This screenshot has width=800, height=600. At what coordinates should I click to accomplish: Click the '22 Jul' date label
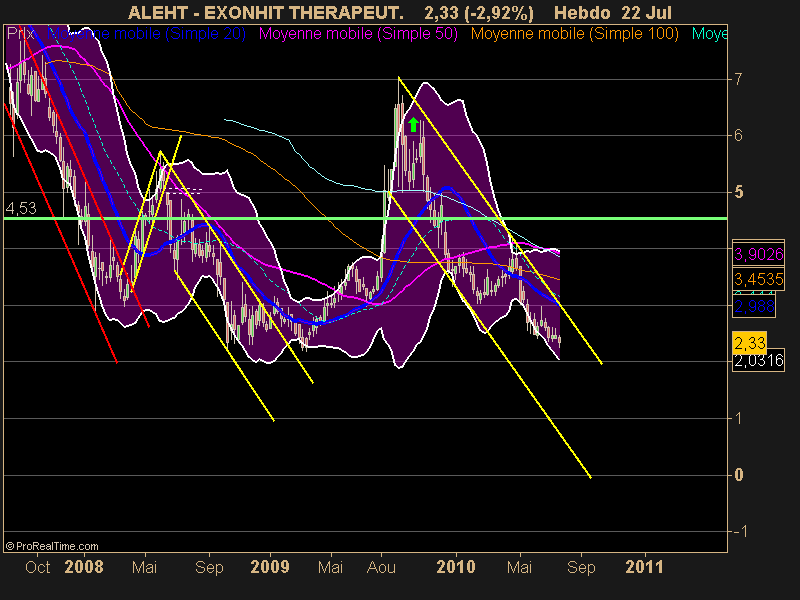[646, 12]
